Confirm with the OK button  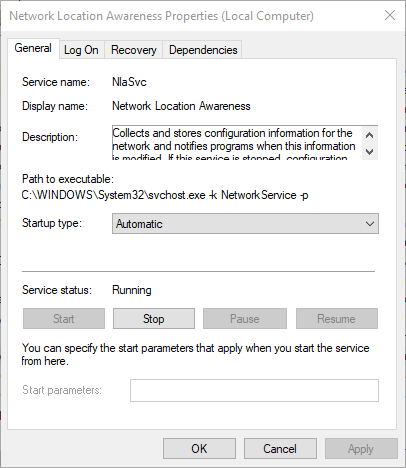tap(199, 449)
